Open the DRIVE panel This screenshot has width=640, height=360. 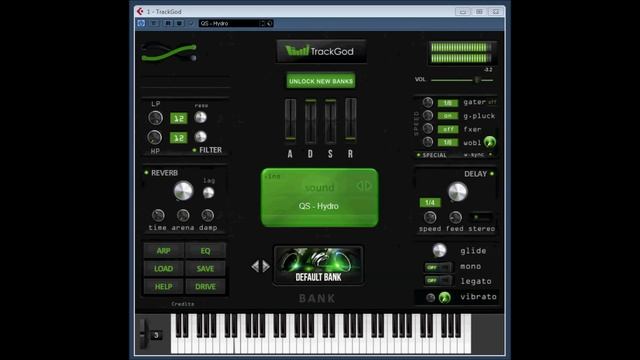coord(205,287)
